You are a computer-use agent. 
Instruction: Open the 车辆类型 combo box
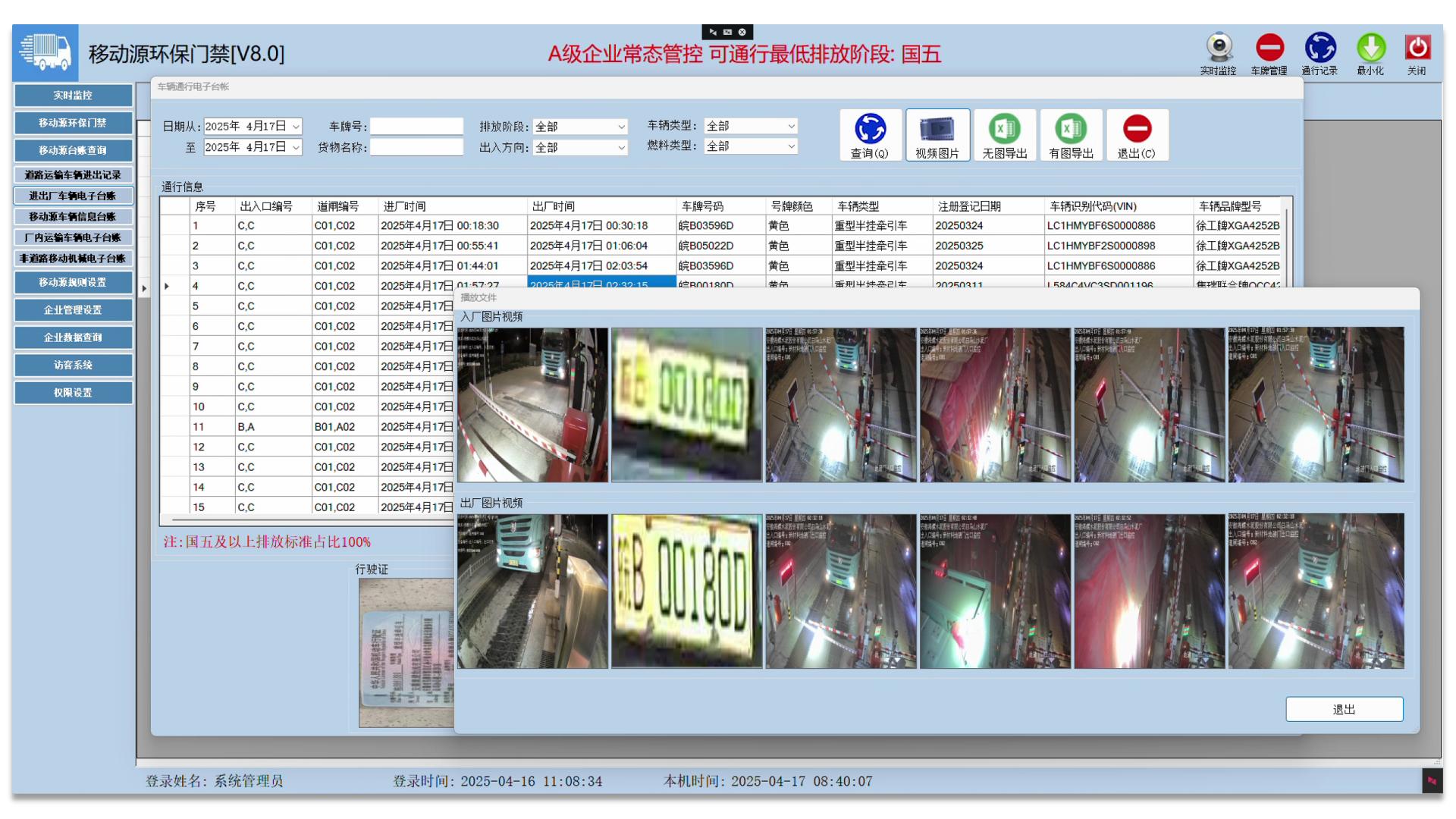coord(791,126)
